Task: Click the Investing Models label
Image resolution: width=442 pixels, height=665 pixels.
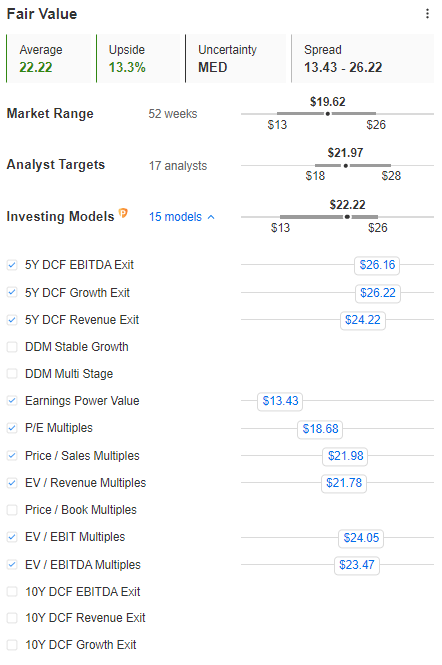Action: pos(60,216)
